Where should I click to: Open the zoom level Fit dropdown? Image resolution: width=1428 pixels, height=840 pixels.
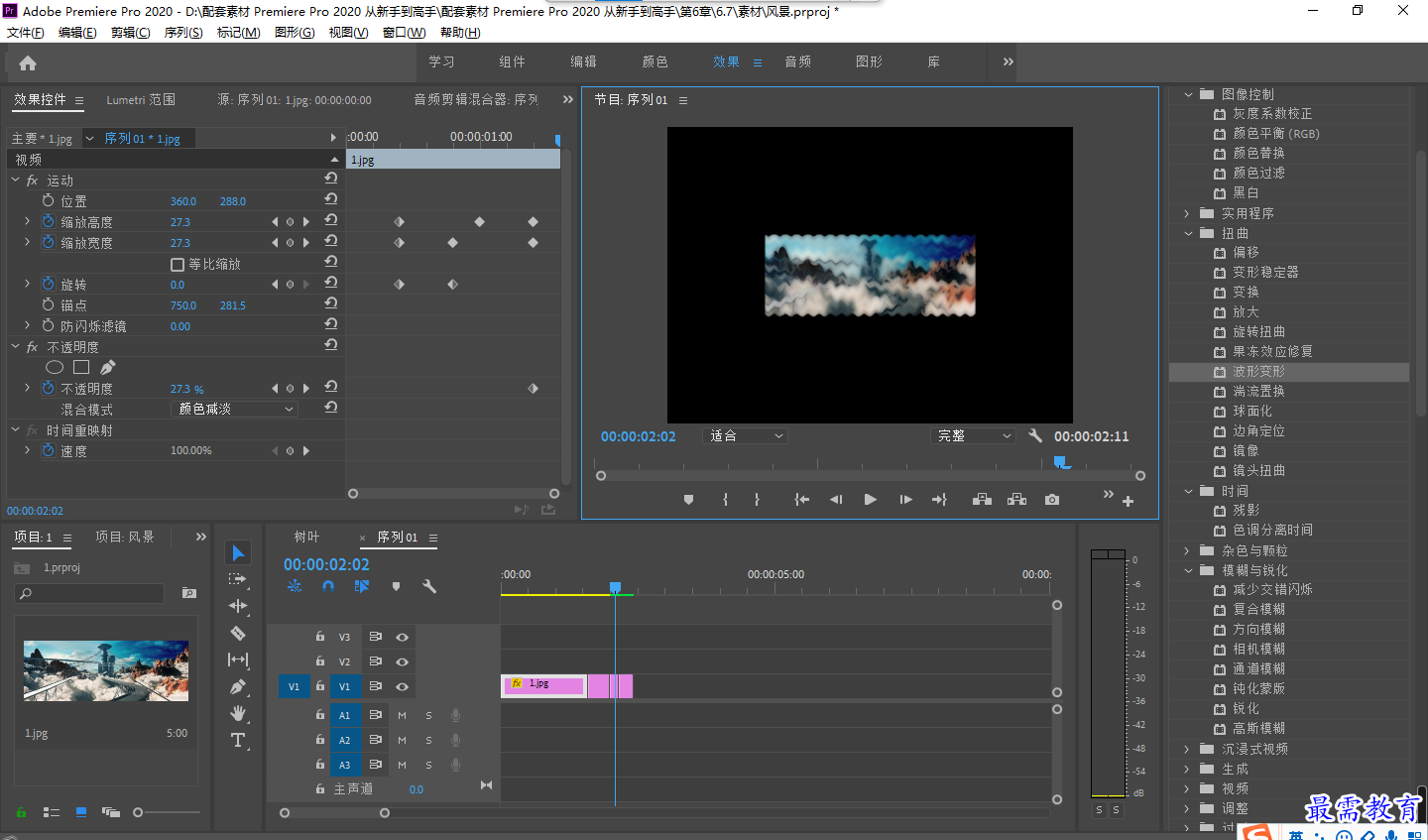(x=746, y=435)
